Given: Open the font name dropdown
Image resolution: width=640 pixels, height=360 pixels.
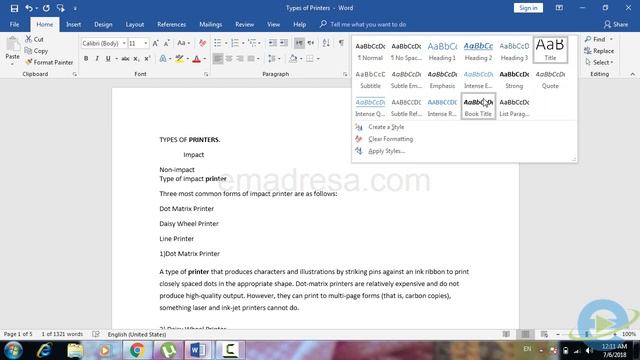Looking at the screenshot, I should 124,43.
